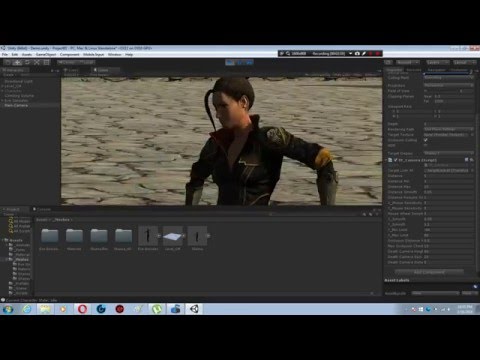Open the Level_Off model asset thumbnail
Screen dimensions: 480x360
(172, 236)
